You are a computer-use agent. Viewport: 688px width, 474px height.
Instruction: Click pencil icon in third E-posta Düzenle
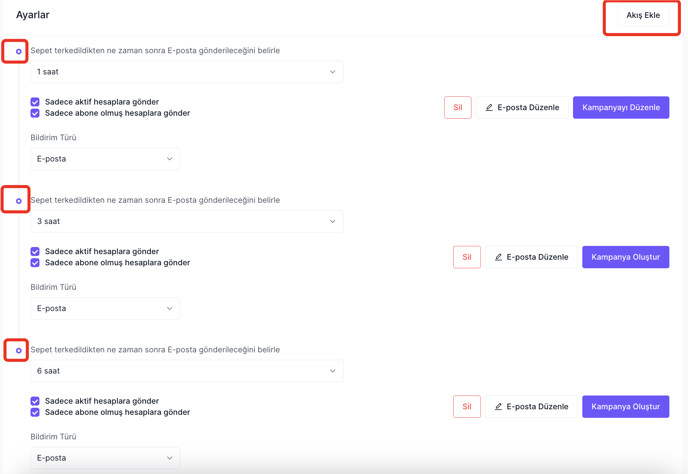[x=498, y=407]
